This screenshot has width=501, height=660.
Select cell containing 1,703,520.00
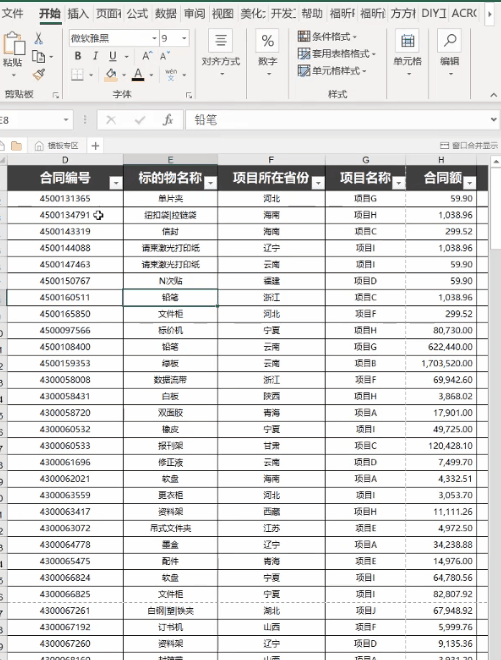coord(441,363)
